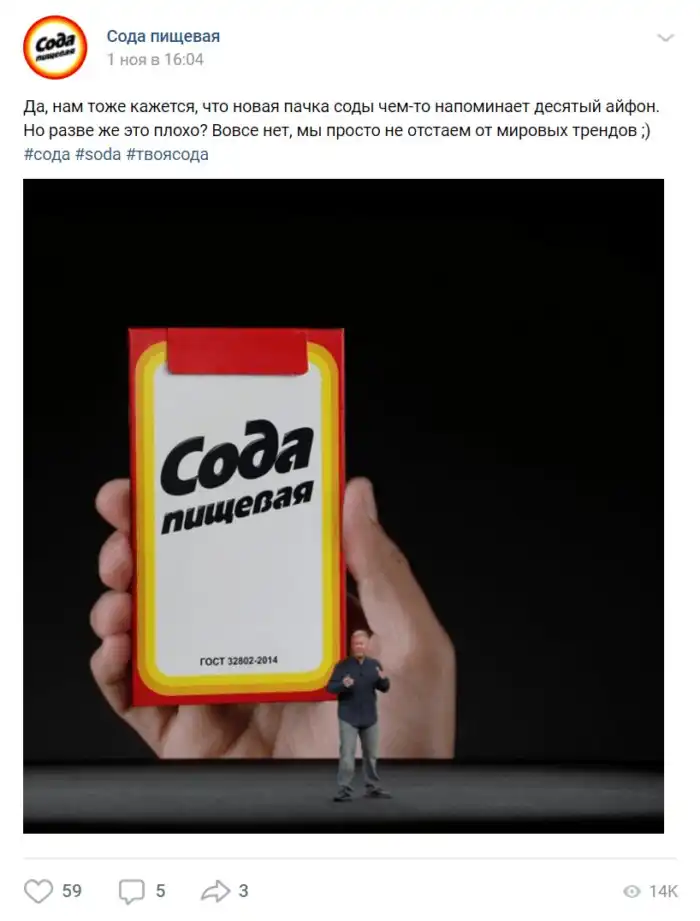Expand the post options chevron menu
The width and height of the screenshot is (700, 921).
(665, 38)
